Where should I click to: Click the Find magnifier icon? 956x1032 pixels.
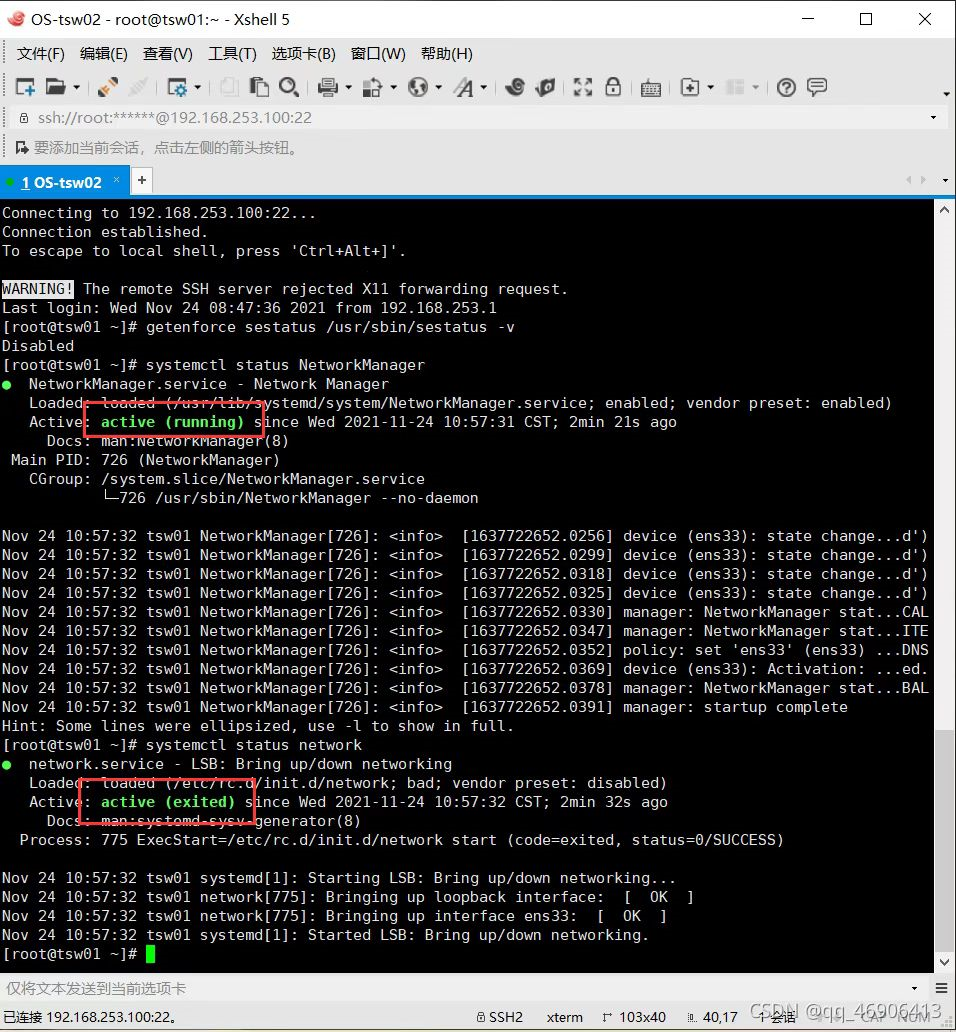289,87
